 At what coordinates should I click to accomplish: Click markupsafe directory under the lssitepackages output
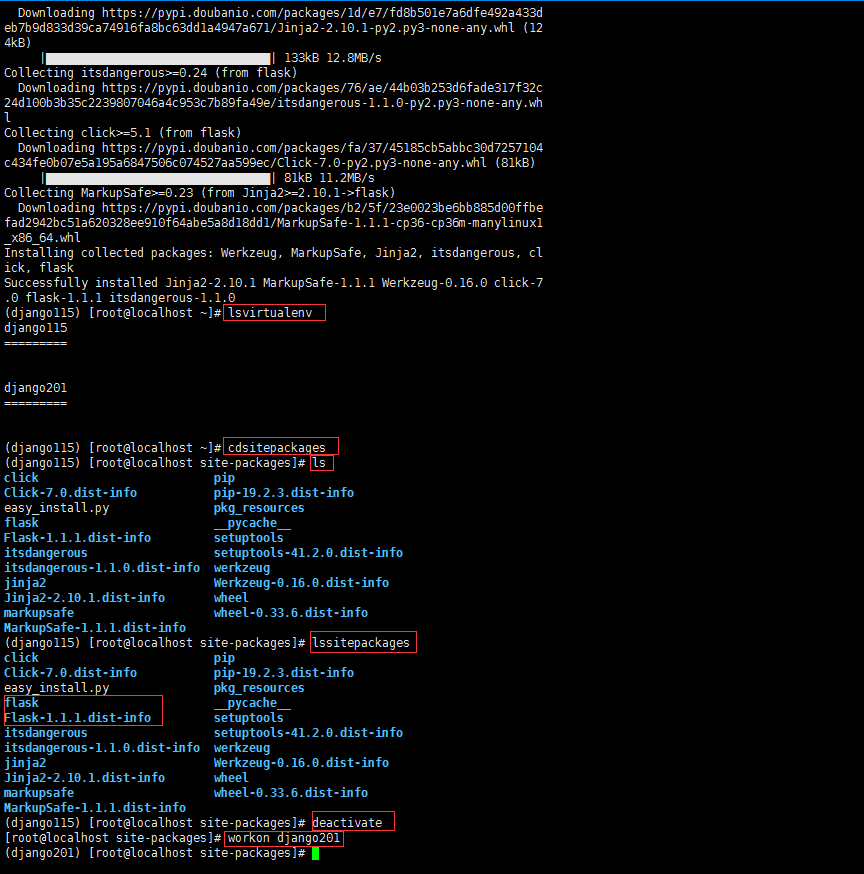pos(39,793)
